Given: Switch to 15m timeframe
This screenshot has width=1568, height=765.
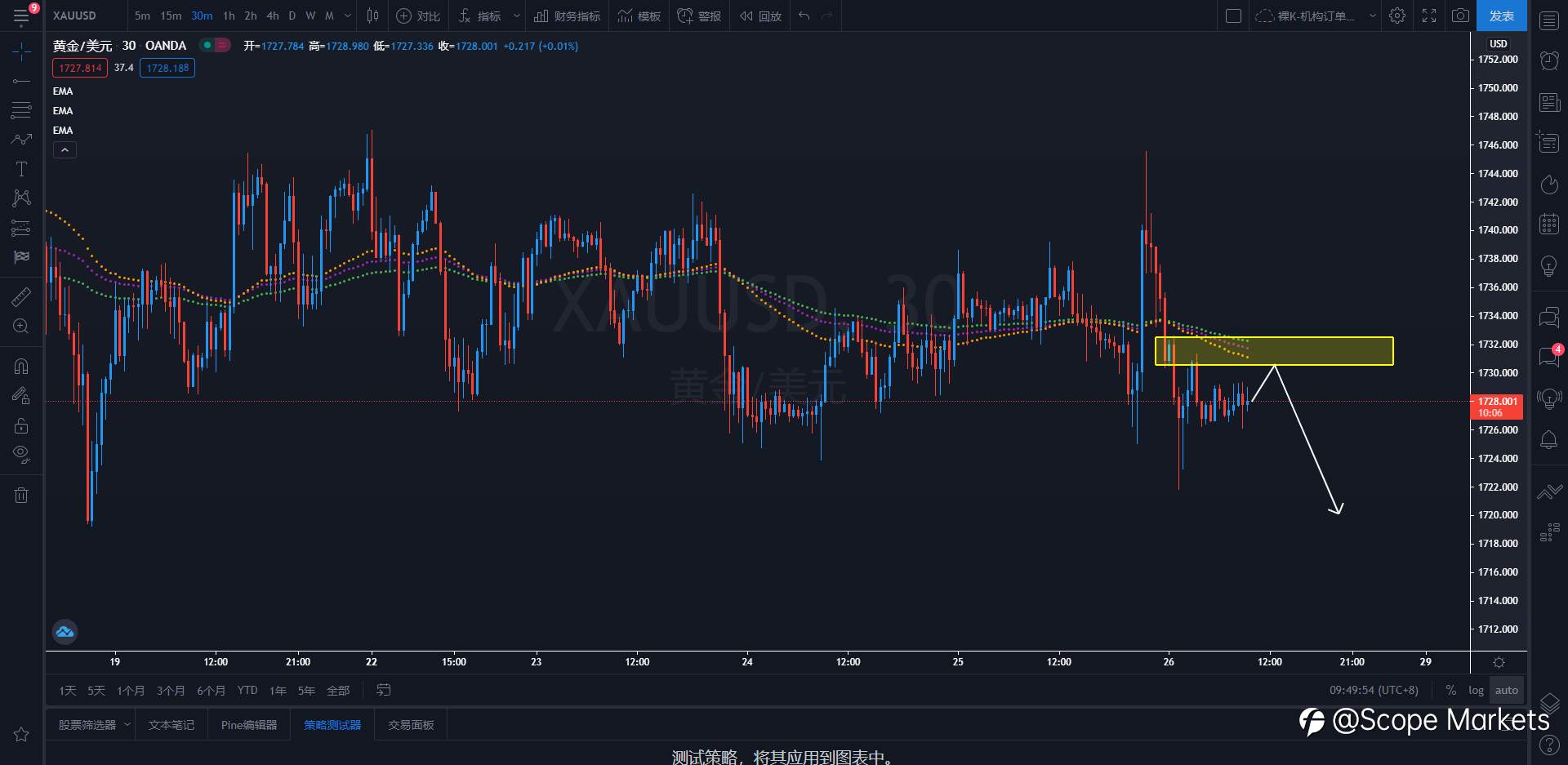Looking at the screenshot, I should click(x=171, y=16).
